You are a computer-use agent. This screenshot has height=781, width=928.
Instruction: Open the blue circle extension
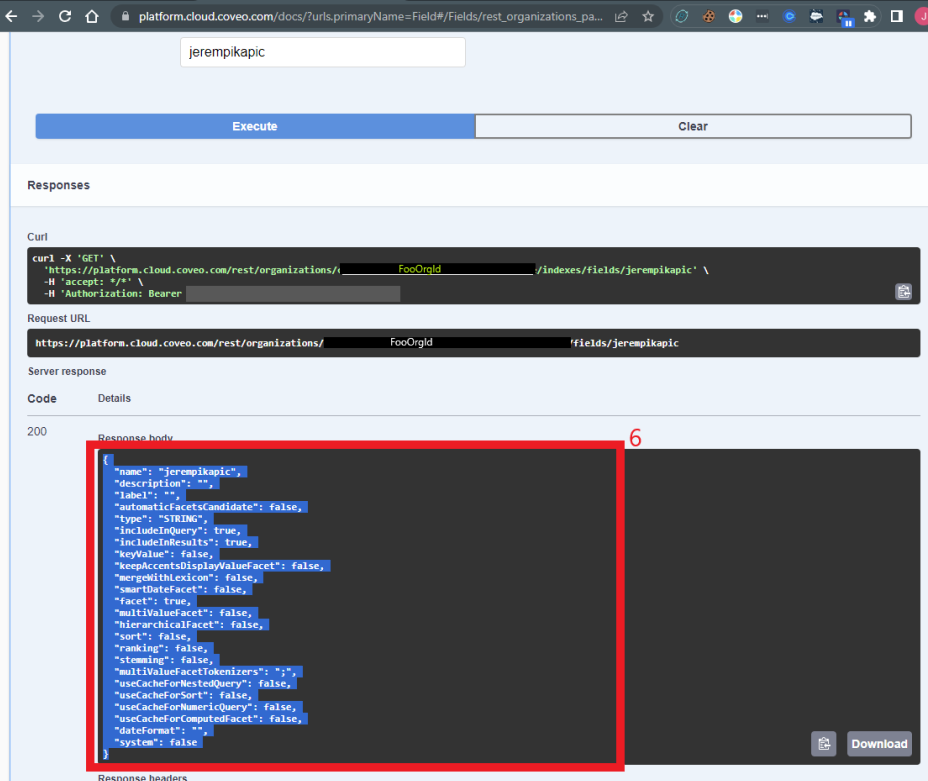click(789, 17)
